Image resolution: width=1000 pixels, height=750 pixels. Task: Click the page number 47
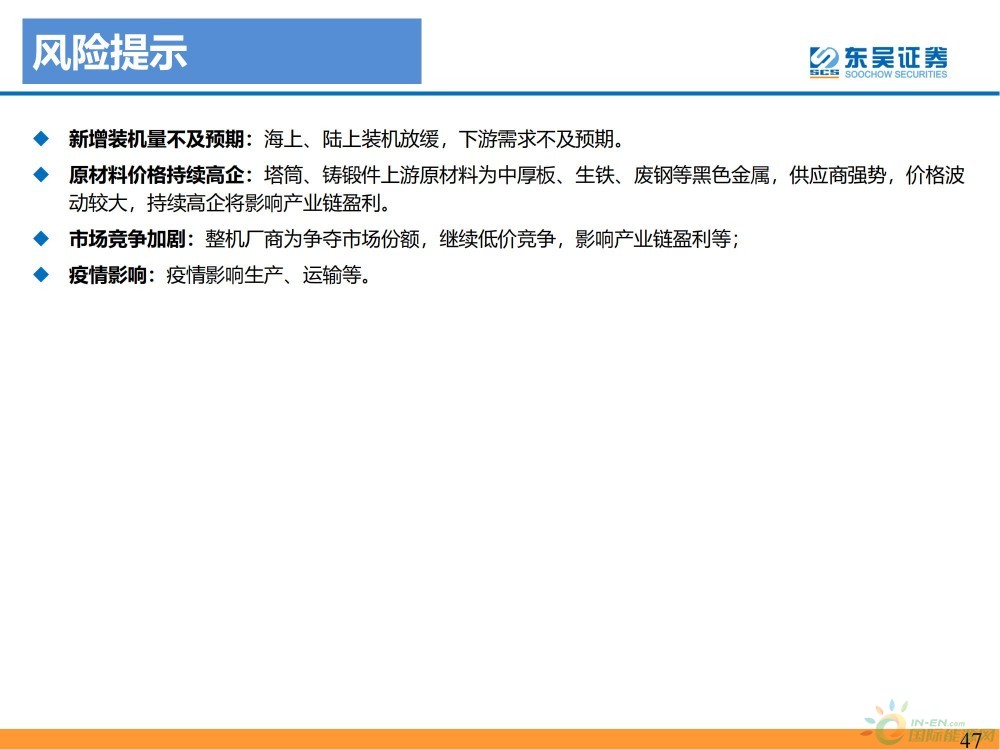click(970, 740)
